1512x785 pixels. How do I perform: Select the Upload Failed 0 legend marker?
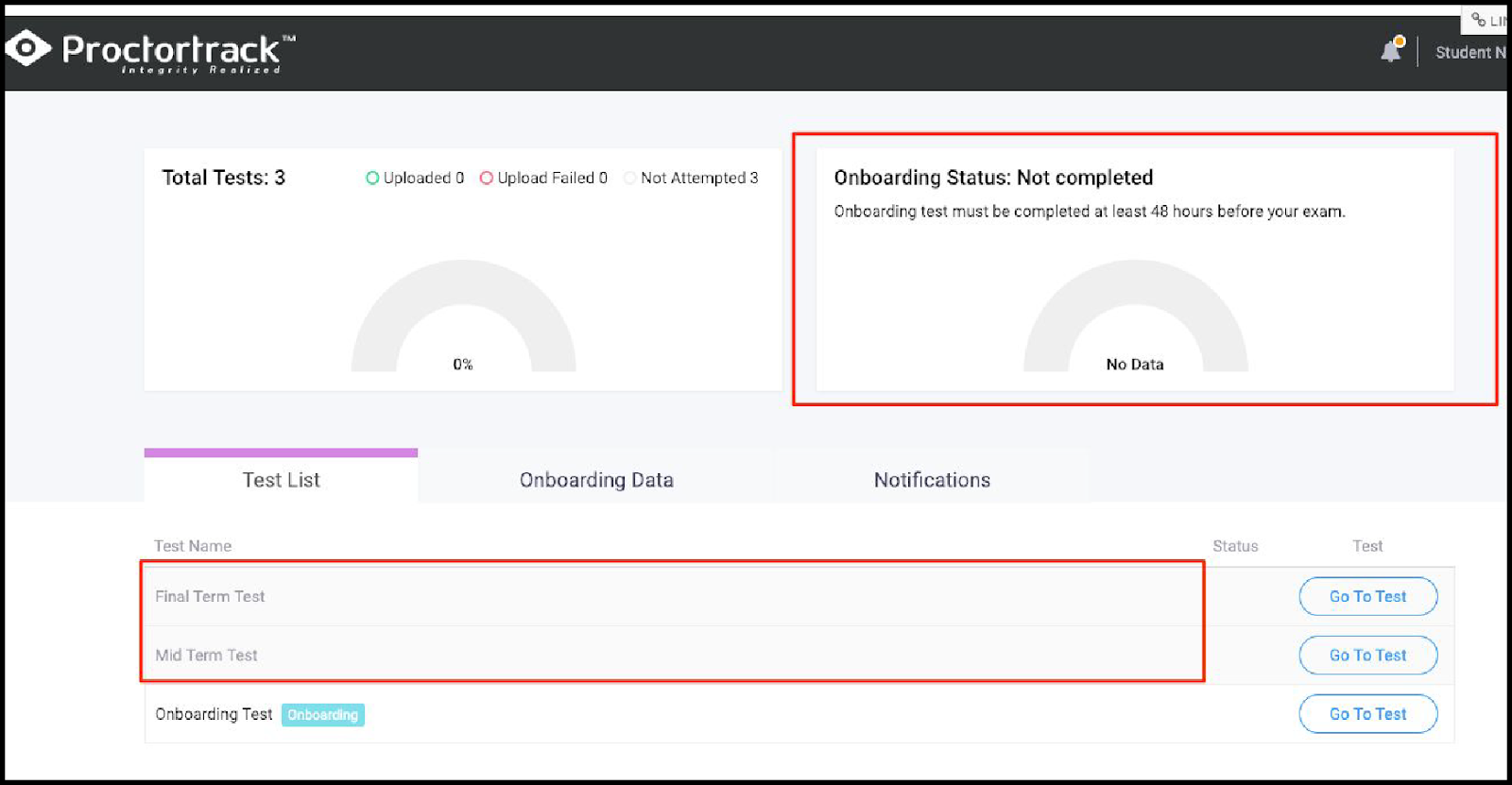487,178
